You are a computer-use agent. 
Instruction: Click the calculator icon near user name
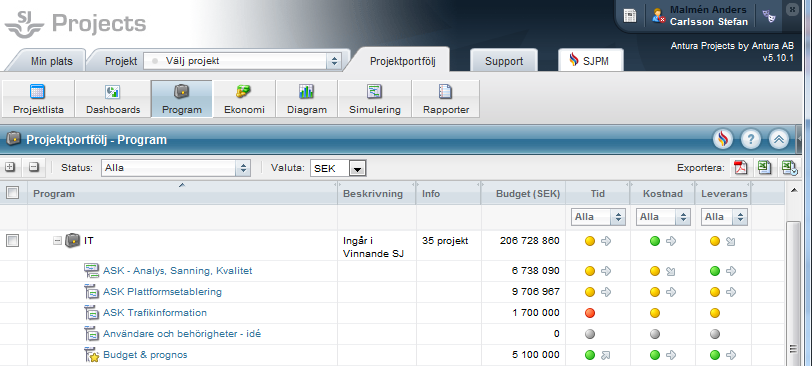(630, 16)
